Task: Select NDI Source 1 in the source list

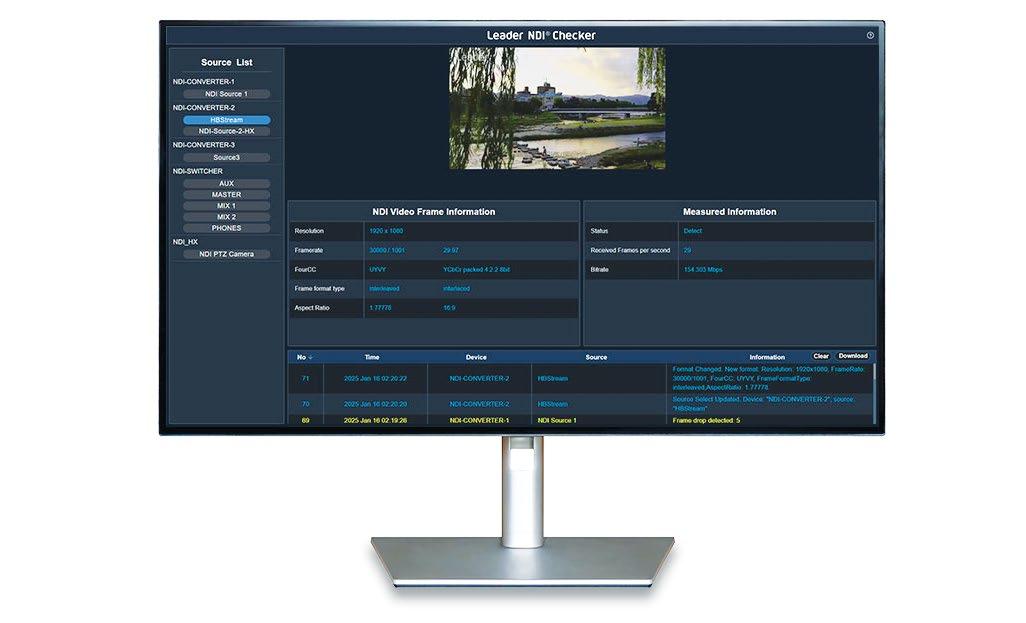Action: (226, 94)
